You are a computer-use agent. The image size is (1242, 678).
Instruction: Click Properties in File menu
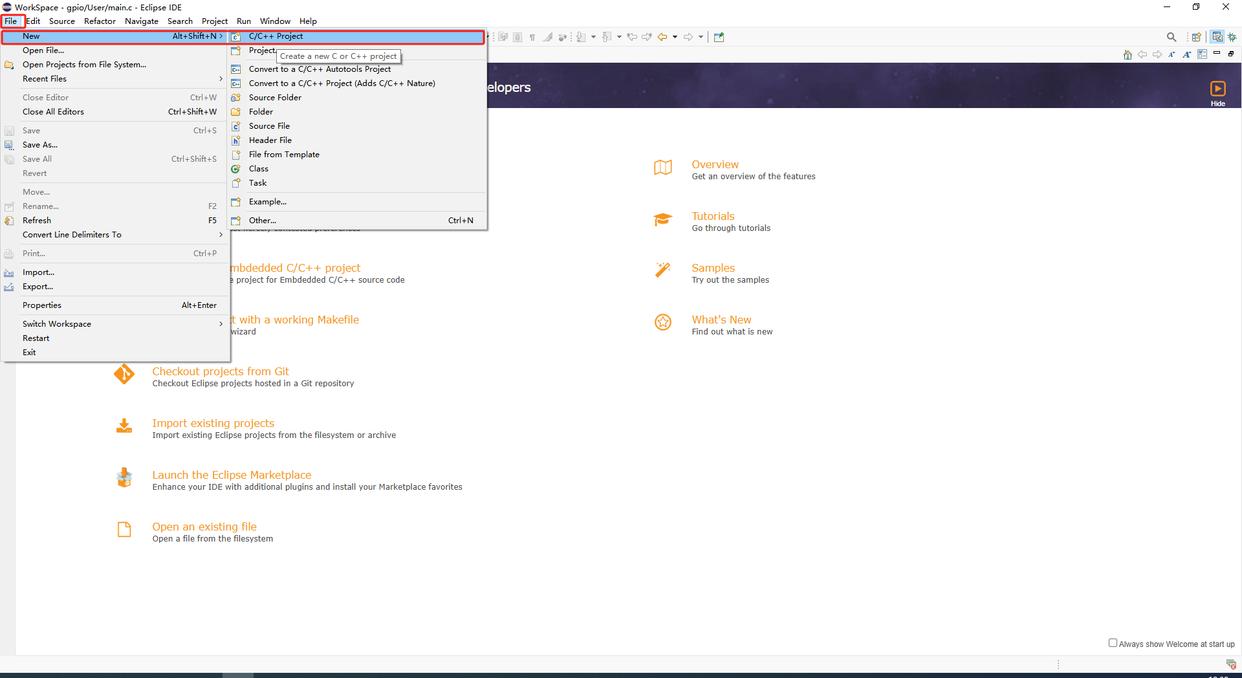[116, 305]
